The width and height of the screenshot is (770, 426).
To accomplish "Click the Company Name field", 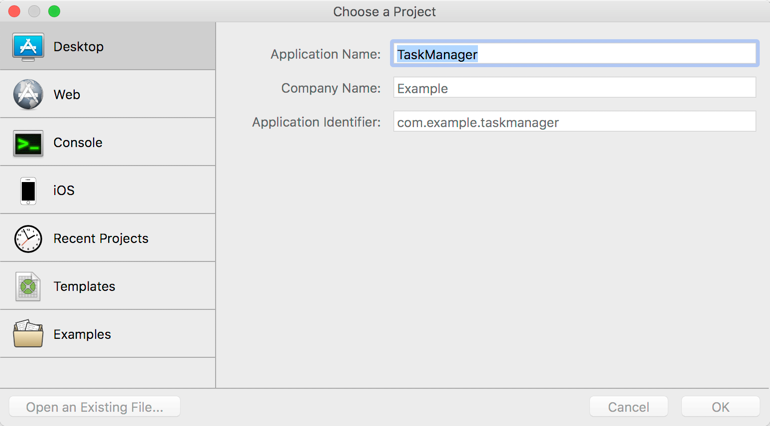I will [574, 88].
